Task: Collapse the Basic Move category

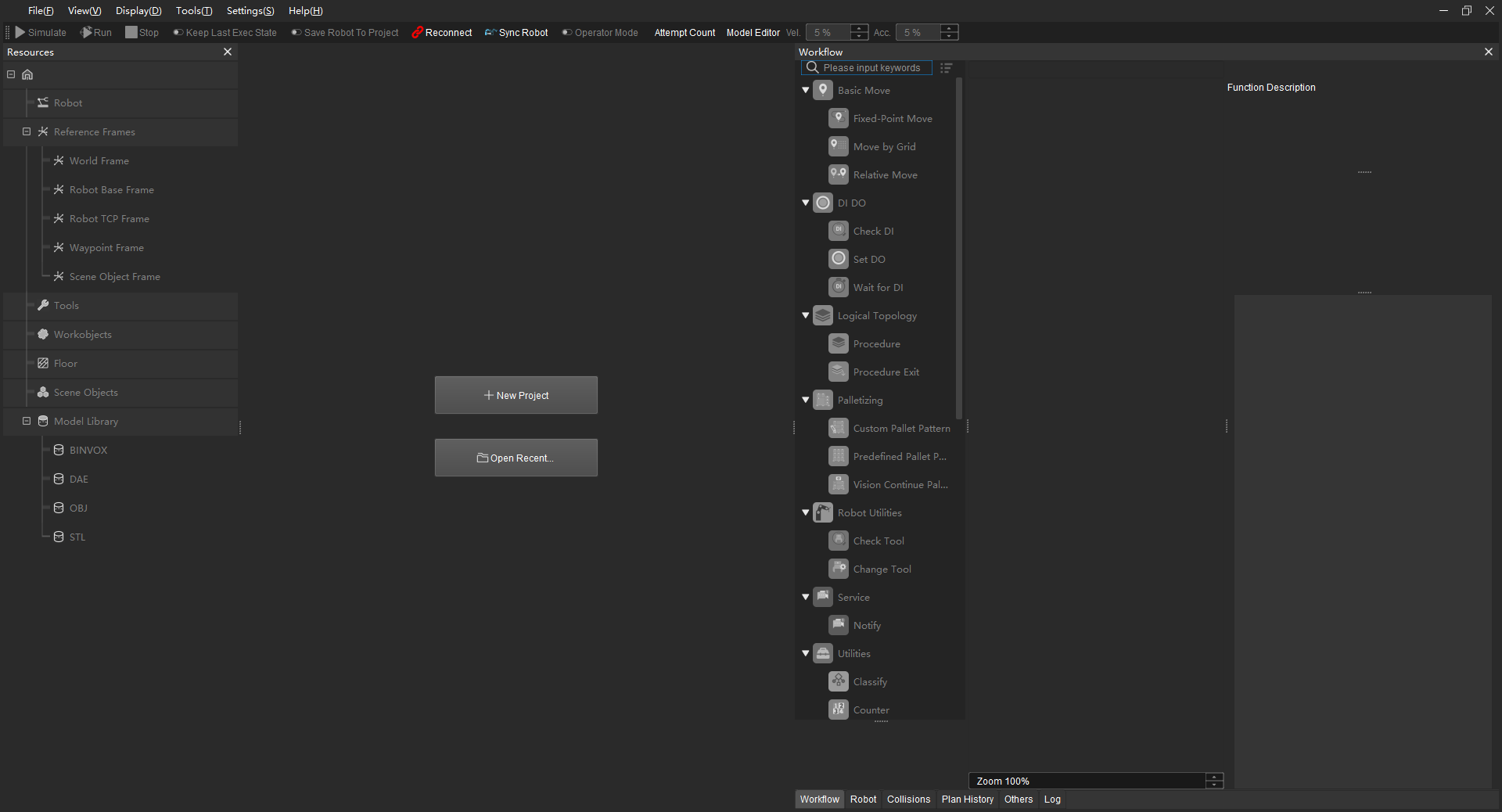Action: tap(806, 90)
